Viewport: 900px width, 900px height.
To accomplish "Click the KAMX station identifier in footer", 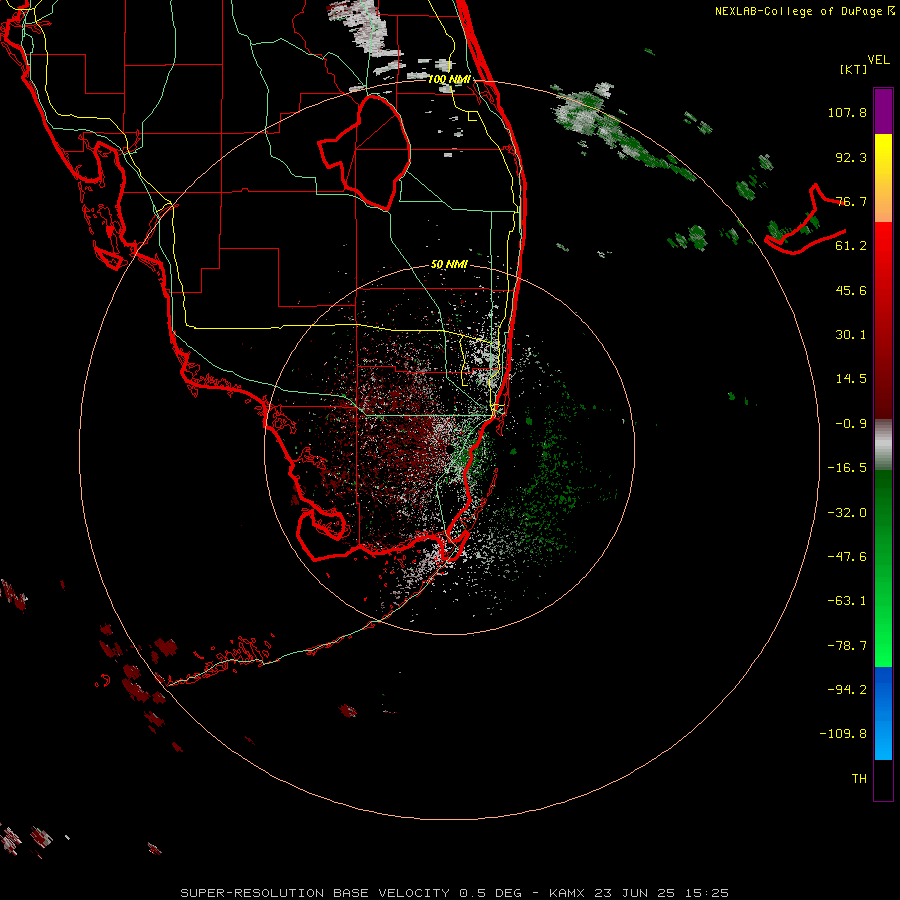I will coord(567,893).
